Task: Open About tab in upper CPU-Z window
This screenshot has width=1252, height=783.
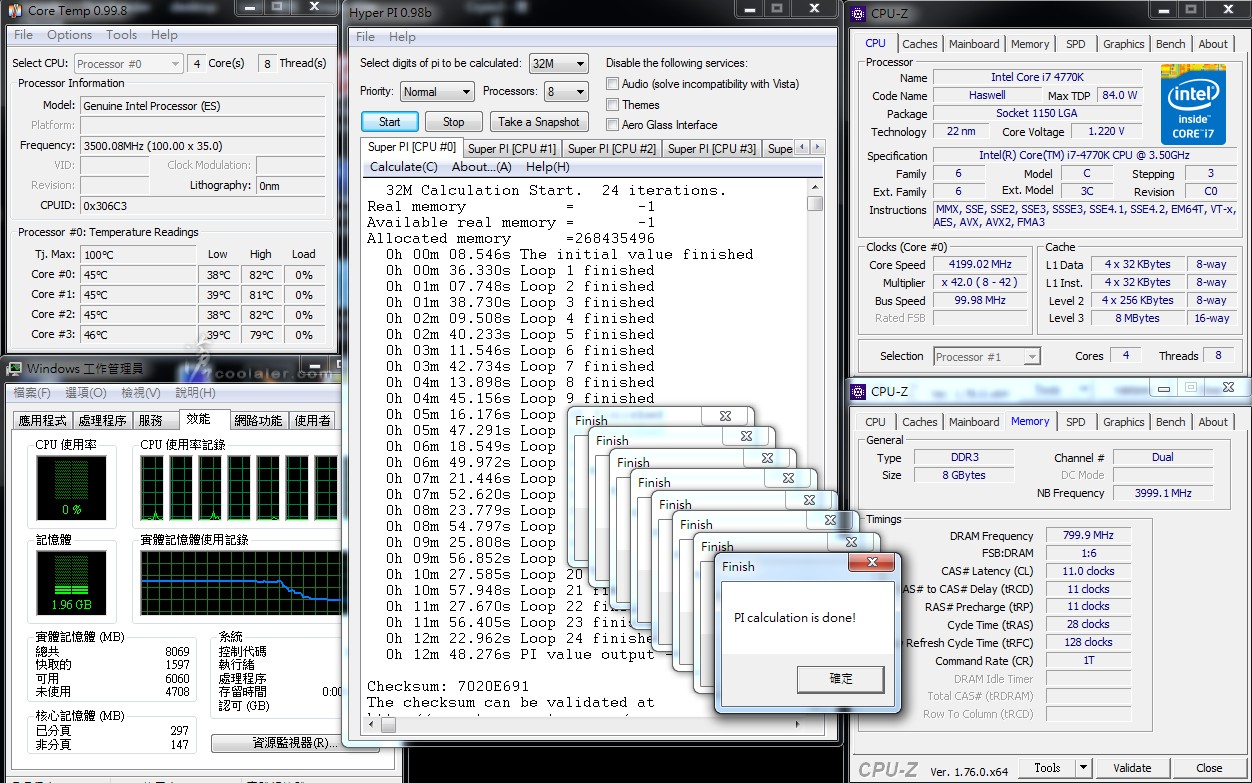Action: click(x=1213, y=44)
